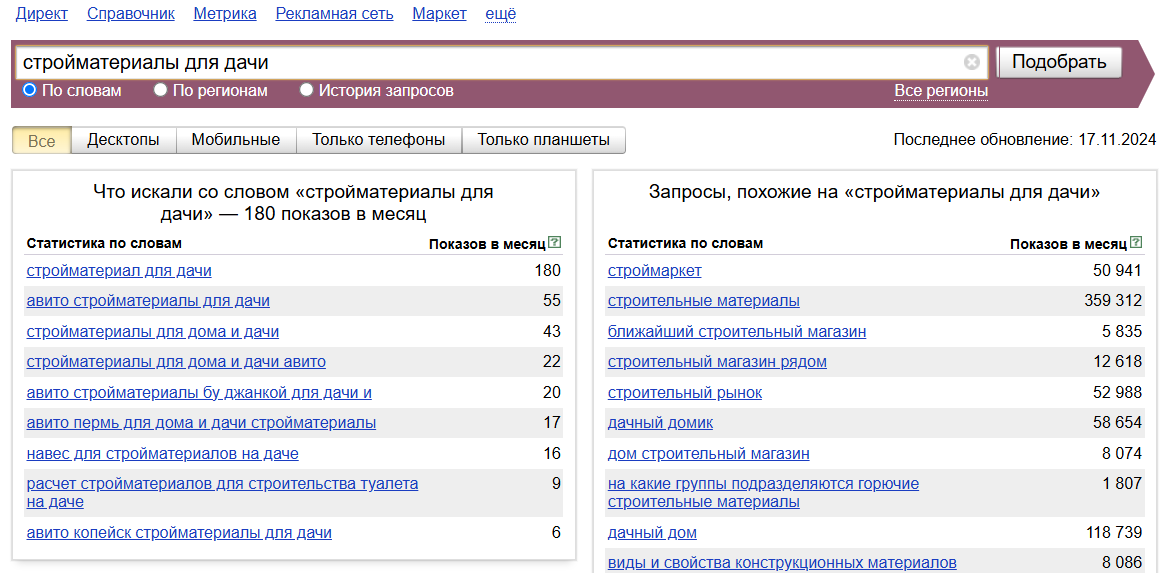Select the 'История запросов' radio button
This screenshot has height=573, width=1168.
[x=306, y=90]
